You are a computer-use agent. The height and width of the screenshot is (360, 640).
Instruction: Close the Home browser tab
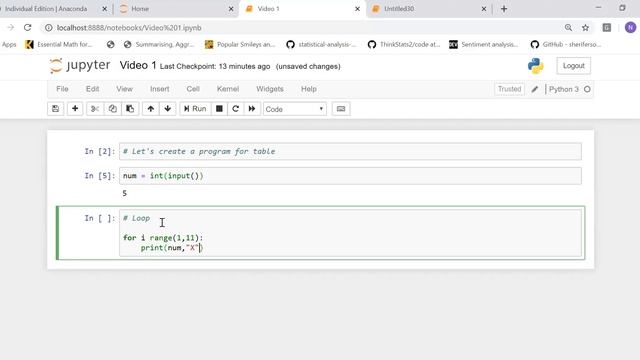231,9
